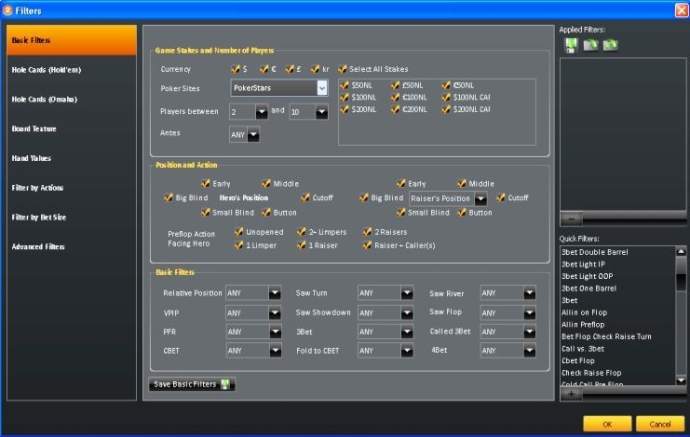Open the Poker Sites dropdown

point(321,88)
